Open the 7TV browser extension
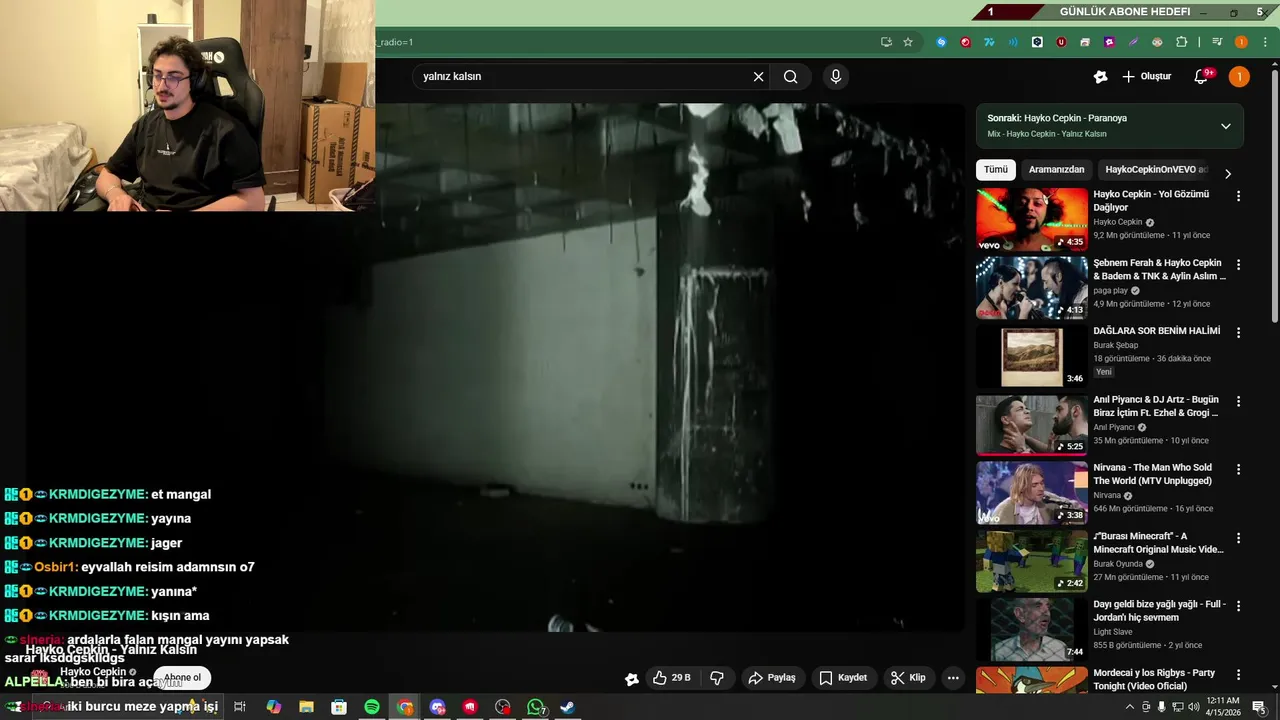Screen dimensions: 1280x720 989,42
